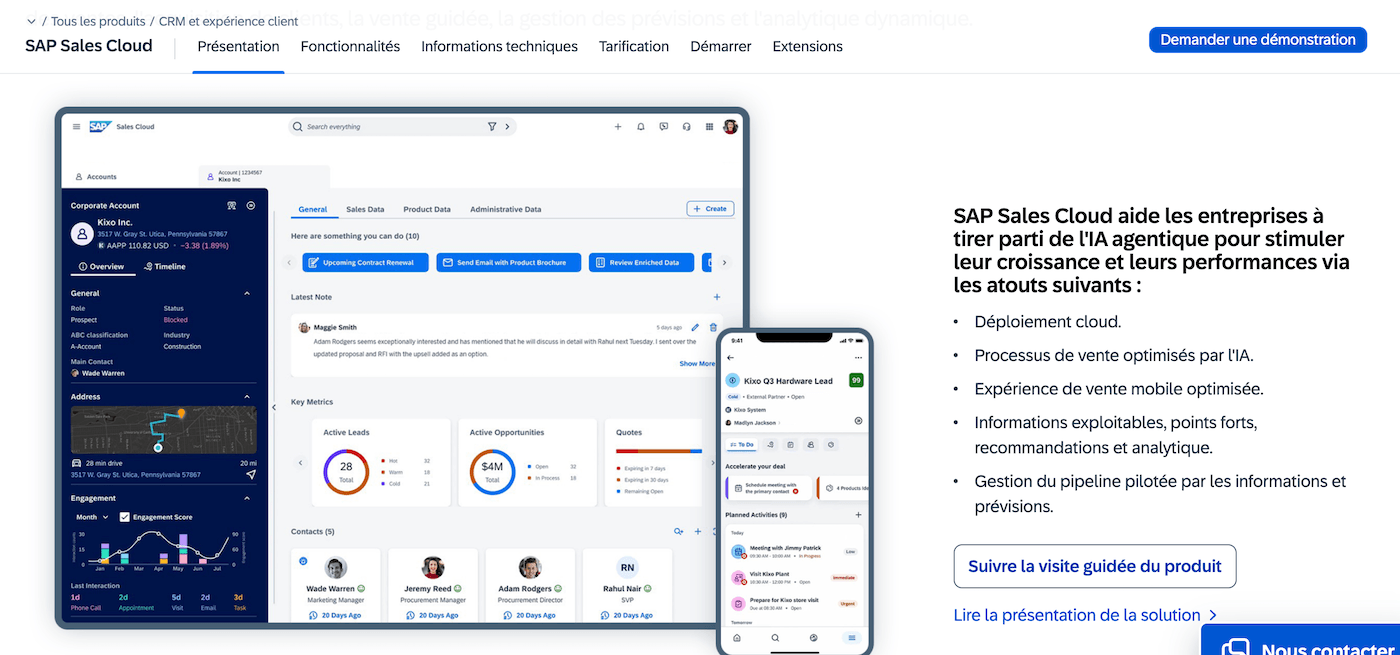Viewport: 1400px width, 655px height.
Task: Expand the breadcrumb dropdown chevron at top left
Action: pyautogui.click(x=31, y=21)
